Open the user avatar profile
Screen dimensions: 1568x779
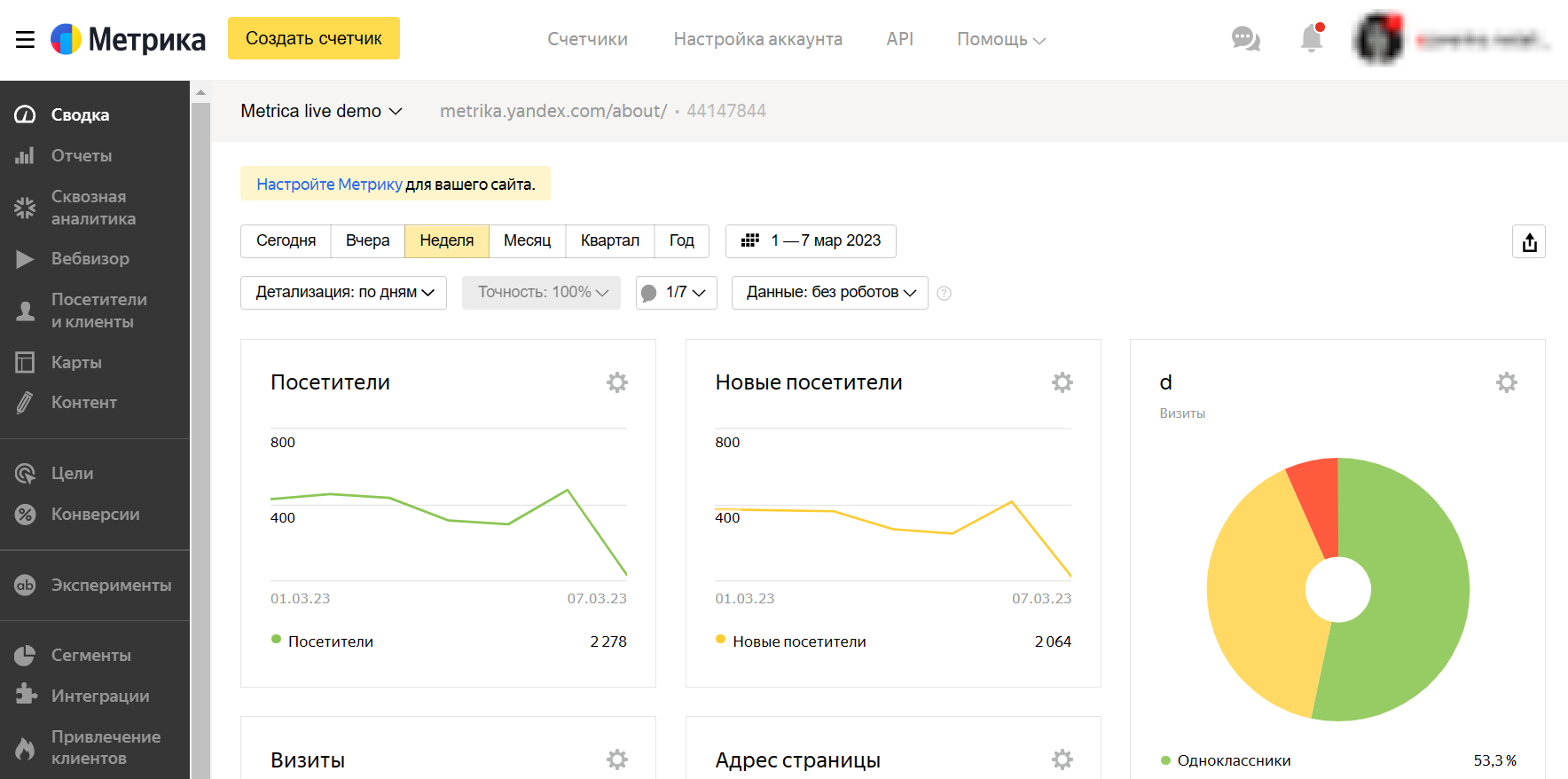pyautogui.click(x=1379, y=39)
